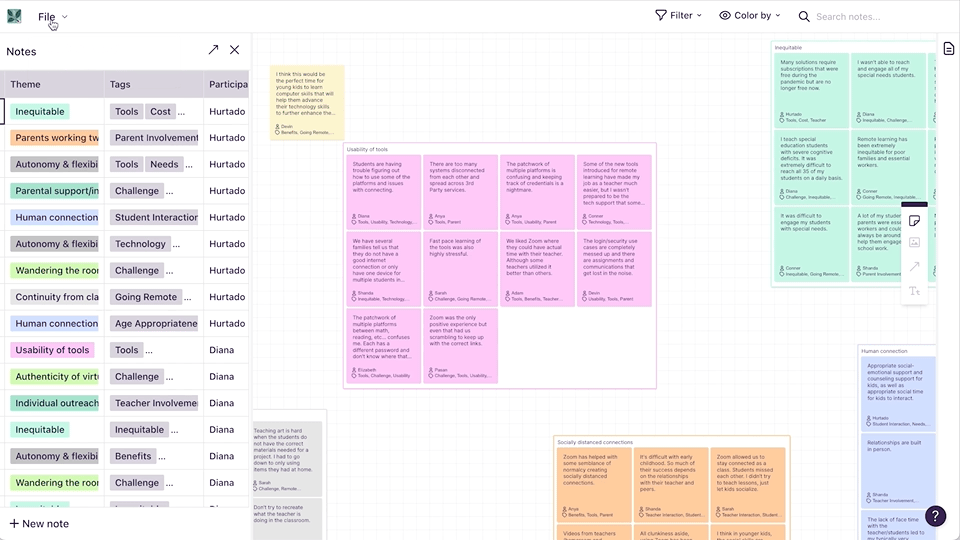The image size is (960, 540).
Task: Click the Benefits tag chip
Action: pyautogui.click(x=133, y=456)
